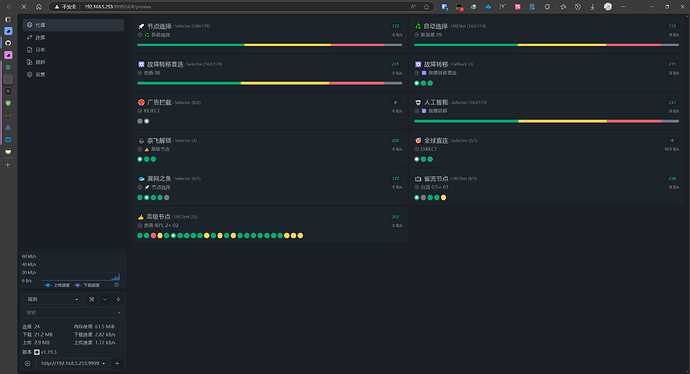
Task: Click the plus icon in browser sidebar
Action: point(7,165)
